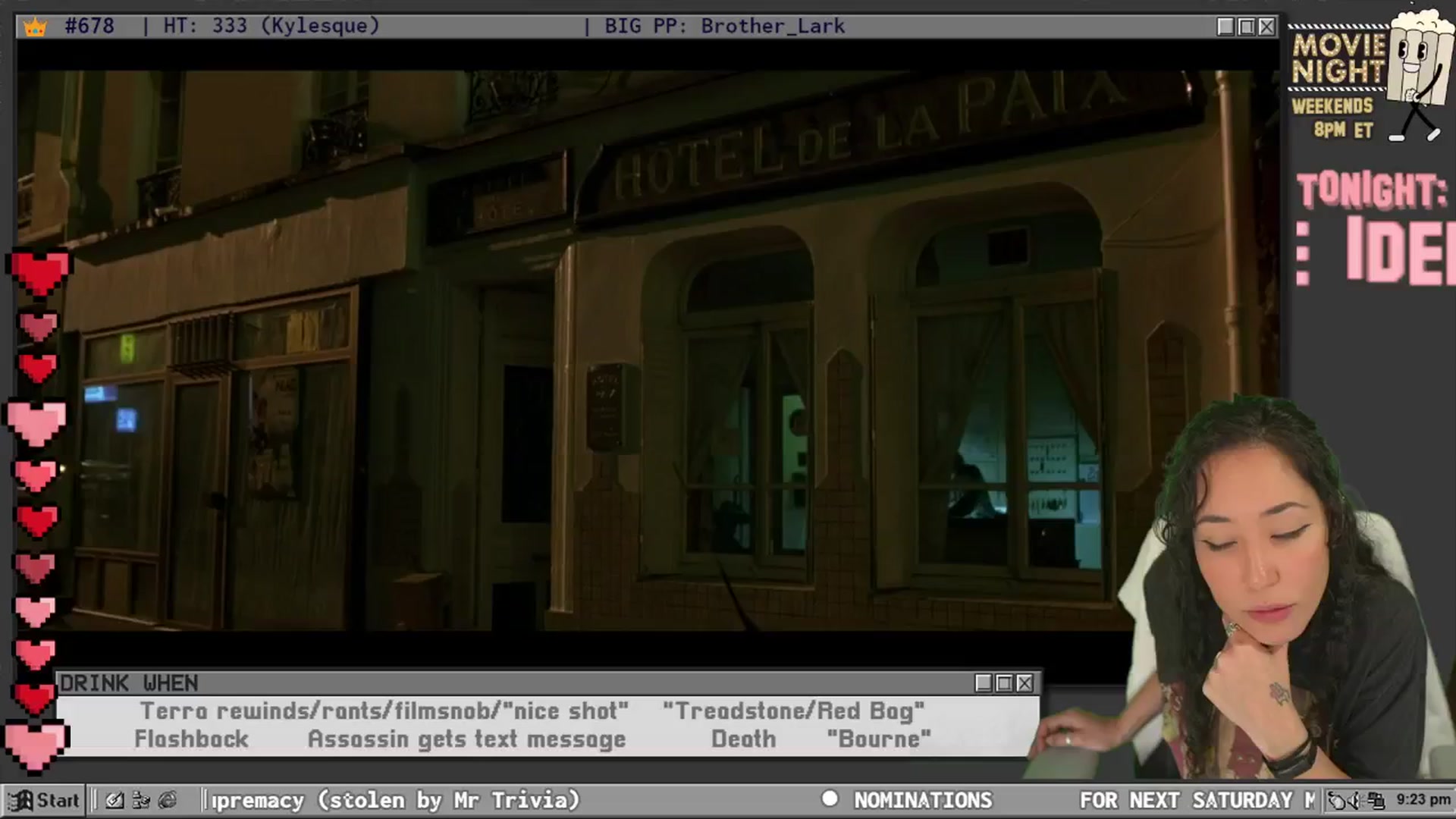Click the '#678' counter in title bar

(x=89, y=27)
